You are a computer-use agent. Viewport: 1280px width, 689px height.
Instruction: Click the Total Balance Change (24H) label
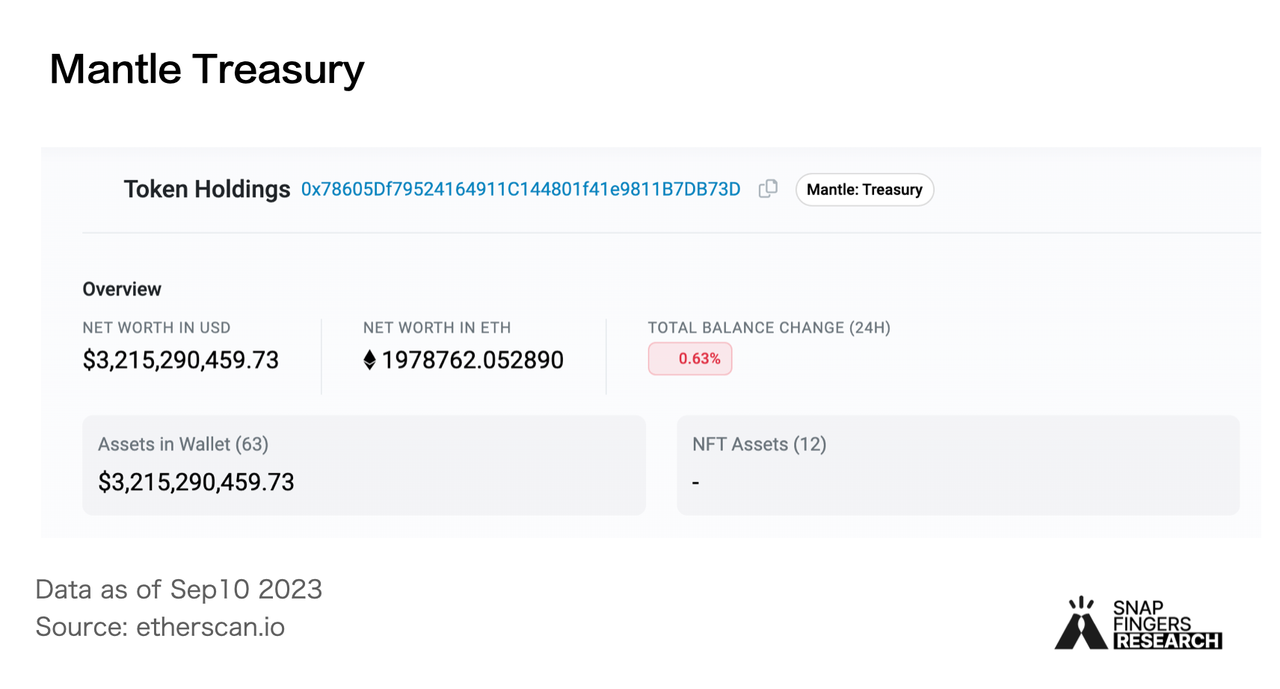[769, 328]
